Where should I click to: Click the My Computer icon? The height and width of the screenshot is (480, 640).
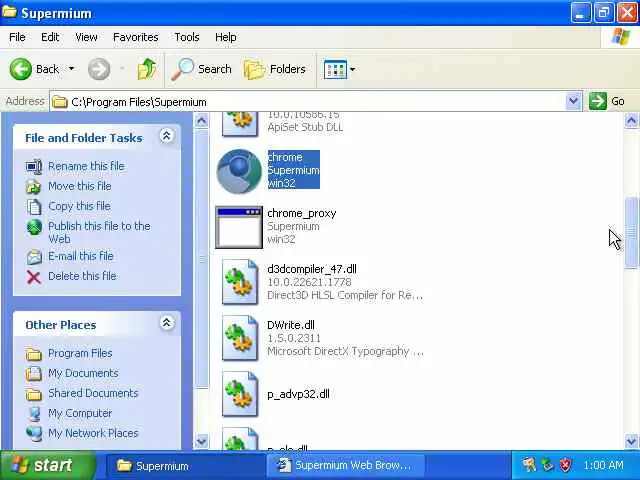[34, 414]
